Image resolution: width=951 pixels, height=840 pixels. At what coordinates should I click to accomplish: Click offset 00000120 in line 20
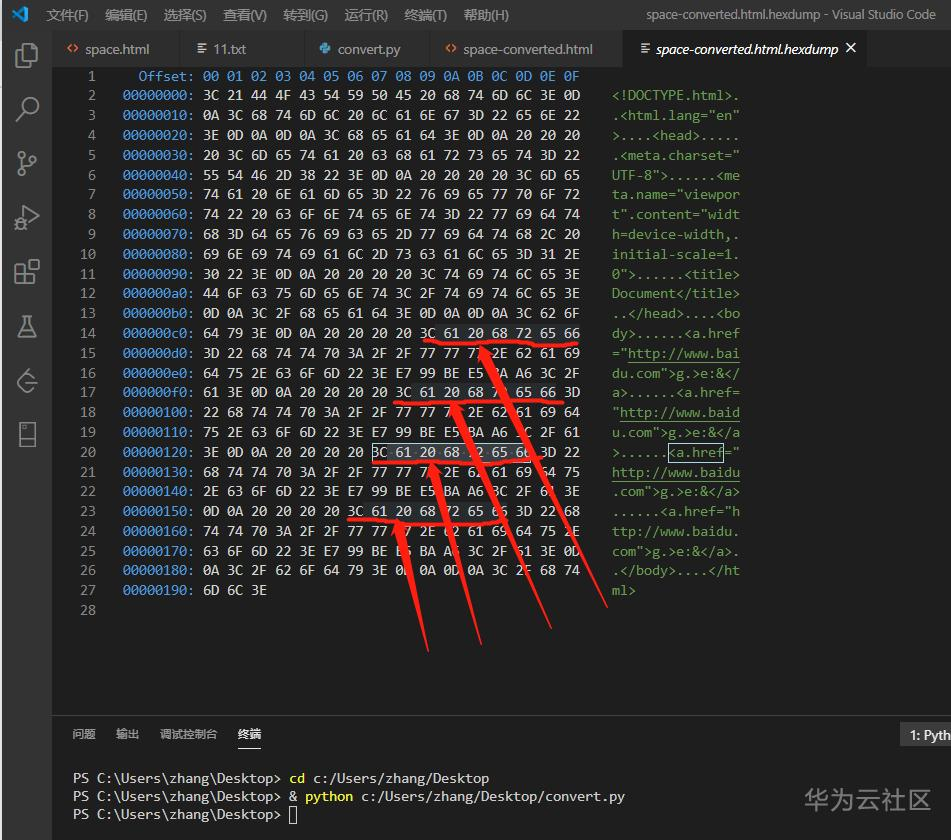tap(158, 452)
